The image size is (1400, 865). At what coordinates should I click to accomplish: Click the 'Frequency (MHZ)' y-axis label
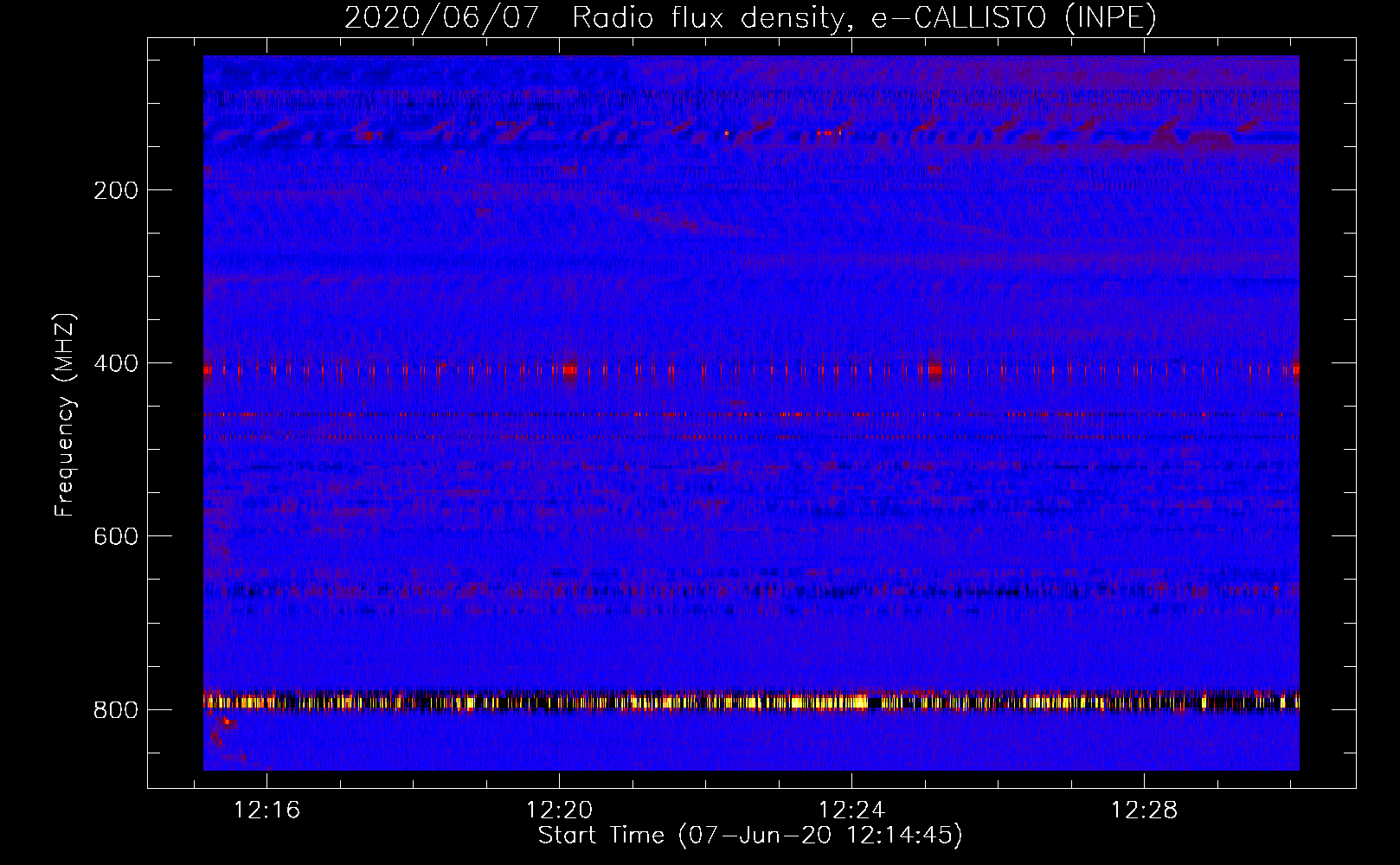coord(65,414)
